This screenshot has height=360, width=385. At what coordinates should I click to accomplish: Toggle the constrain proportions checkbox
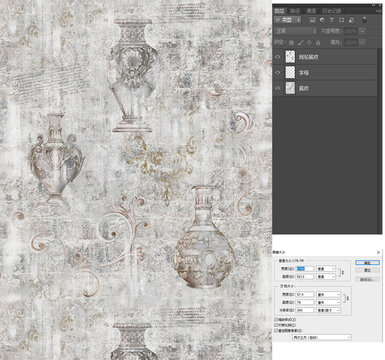tap(276, 325)
